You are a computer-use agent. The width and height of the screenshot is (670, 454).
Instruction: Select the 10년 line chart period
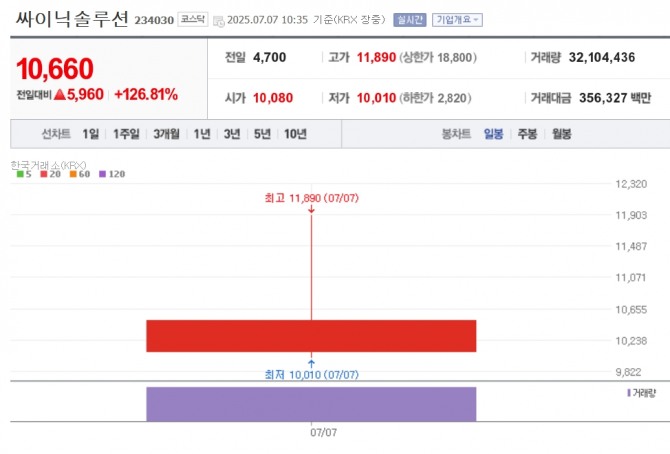(x=295, y=134)
